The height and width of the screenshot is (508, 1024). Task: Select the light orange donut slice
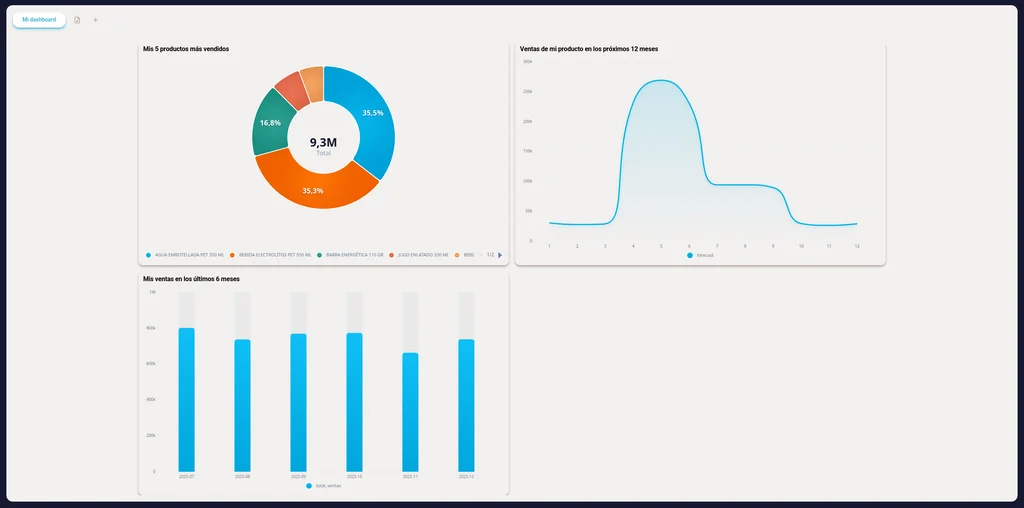(x=312, y=82)
